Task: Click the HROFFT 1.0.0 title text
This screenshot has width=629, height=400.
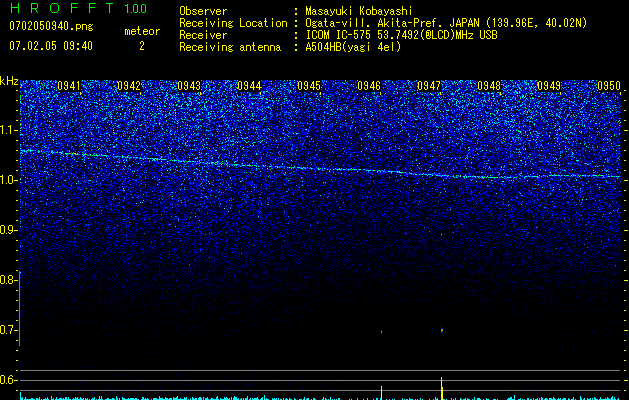Action: tap(78, 8)
